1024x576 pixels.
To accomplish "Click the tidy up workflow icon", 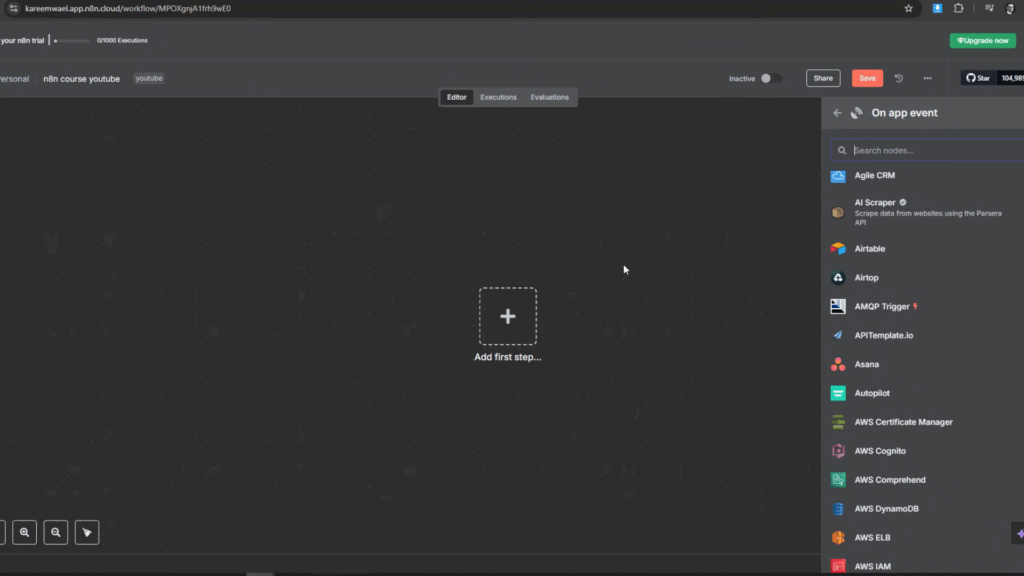I will (x=87, y=532).
